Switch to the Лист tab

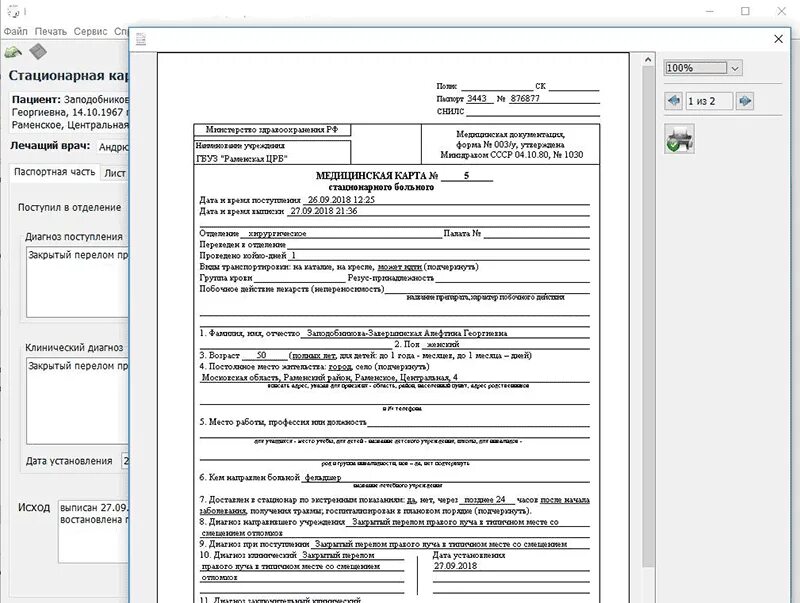pos(115,173)
